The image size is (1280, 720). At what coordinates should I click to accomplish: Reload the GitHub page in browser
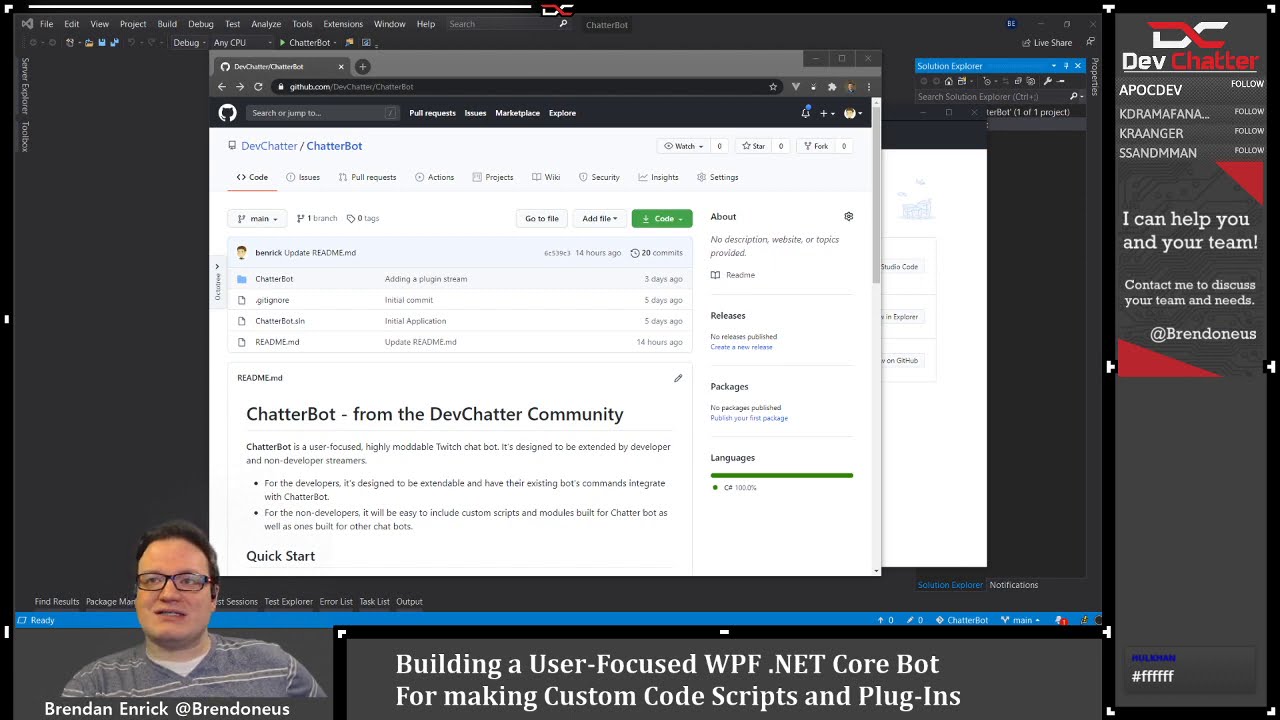[258, 87]
